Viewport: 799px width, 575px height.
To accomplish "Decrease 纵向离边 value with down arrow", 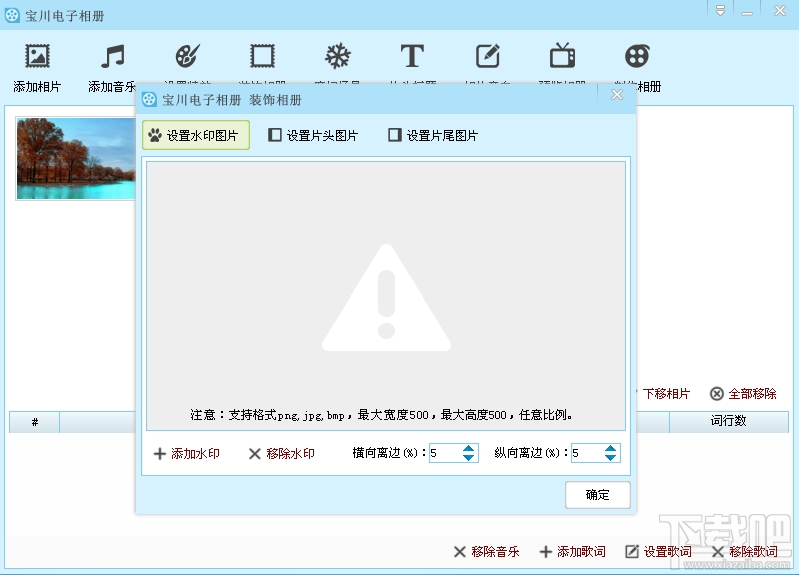I will tap(610, 458).
